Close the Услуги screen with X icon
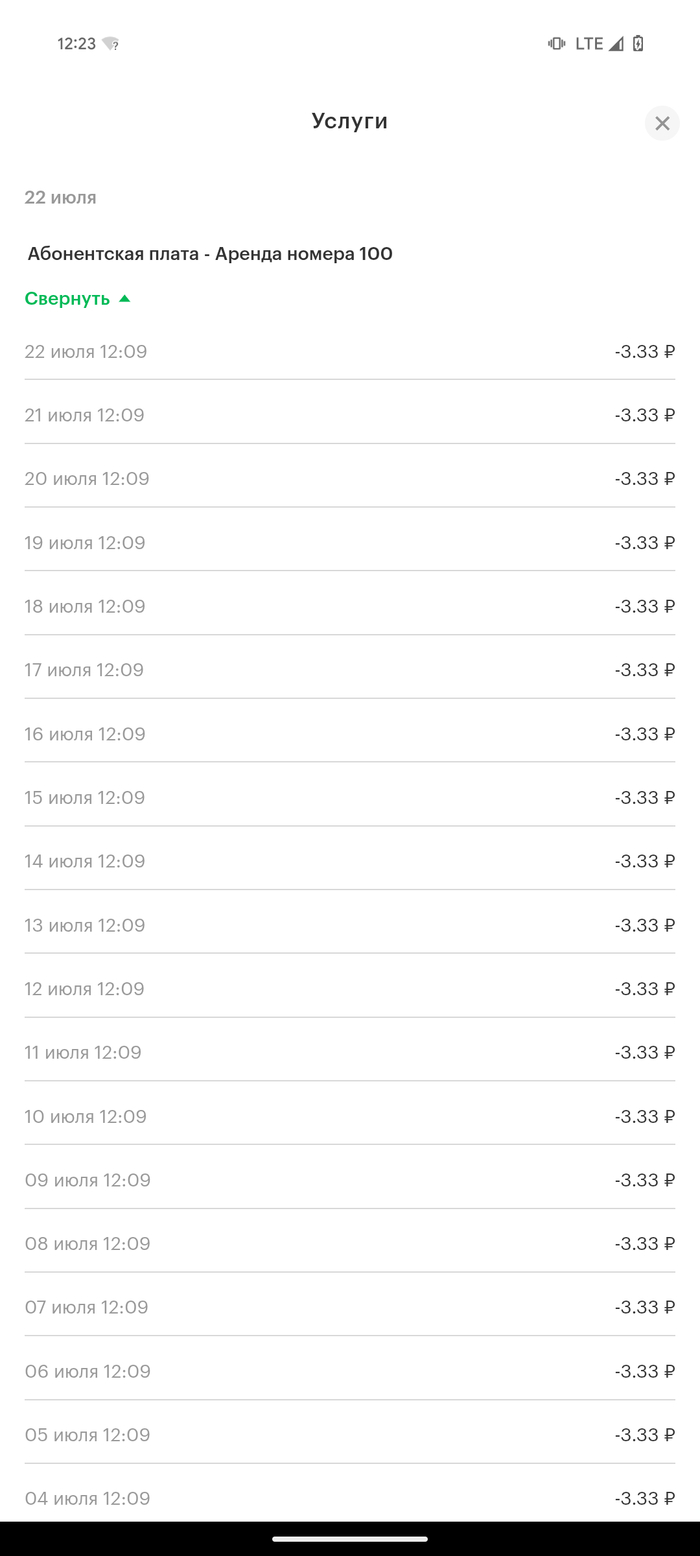This screenshot has height=1556, width=700. [662, 123]
